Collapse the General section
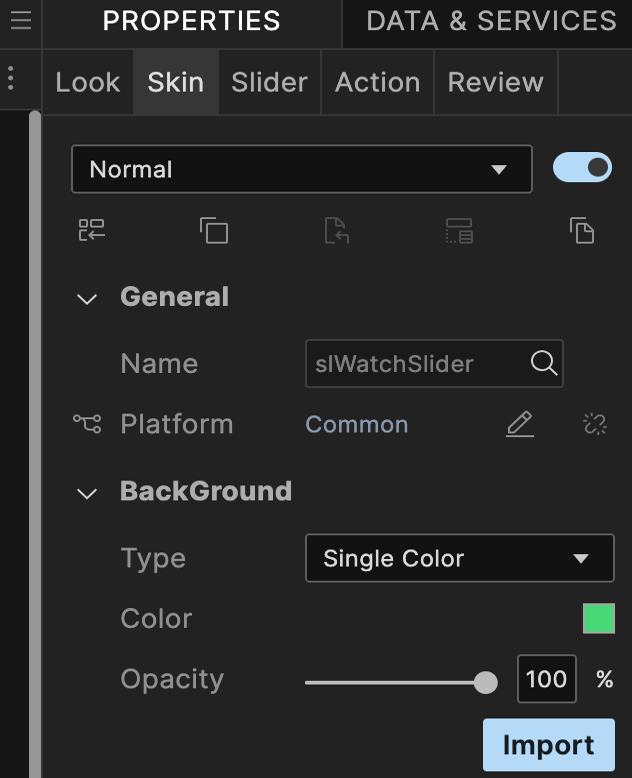The height and width of the screenshot is (778, 632). [x=88, y=298]
